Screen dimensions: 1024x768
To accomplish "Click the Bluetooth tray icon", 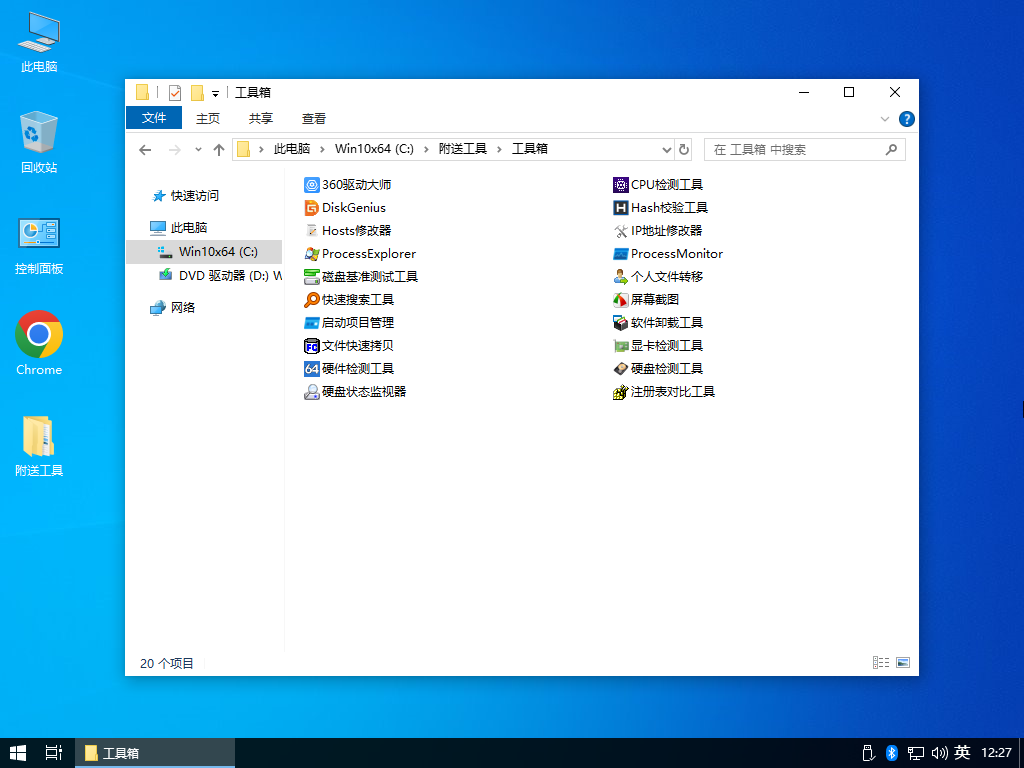I will [x=891, y=753].
